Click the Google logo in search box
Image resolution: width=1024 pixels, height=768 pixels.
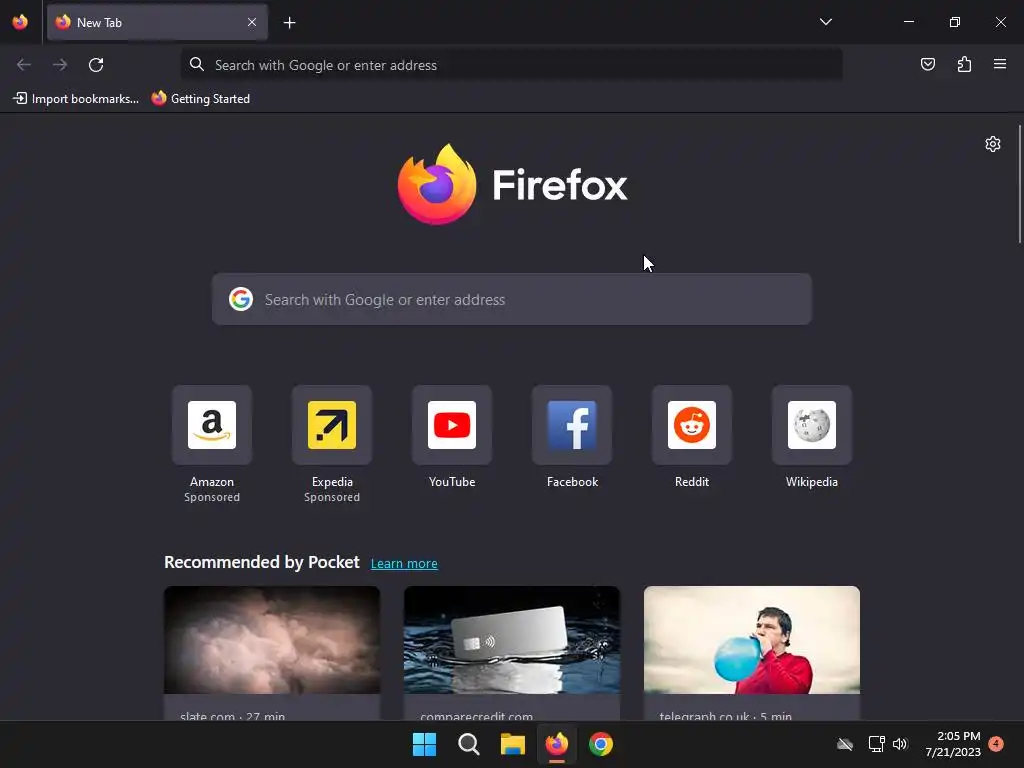(241, 299)
